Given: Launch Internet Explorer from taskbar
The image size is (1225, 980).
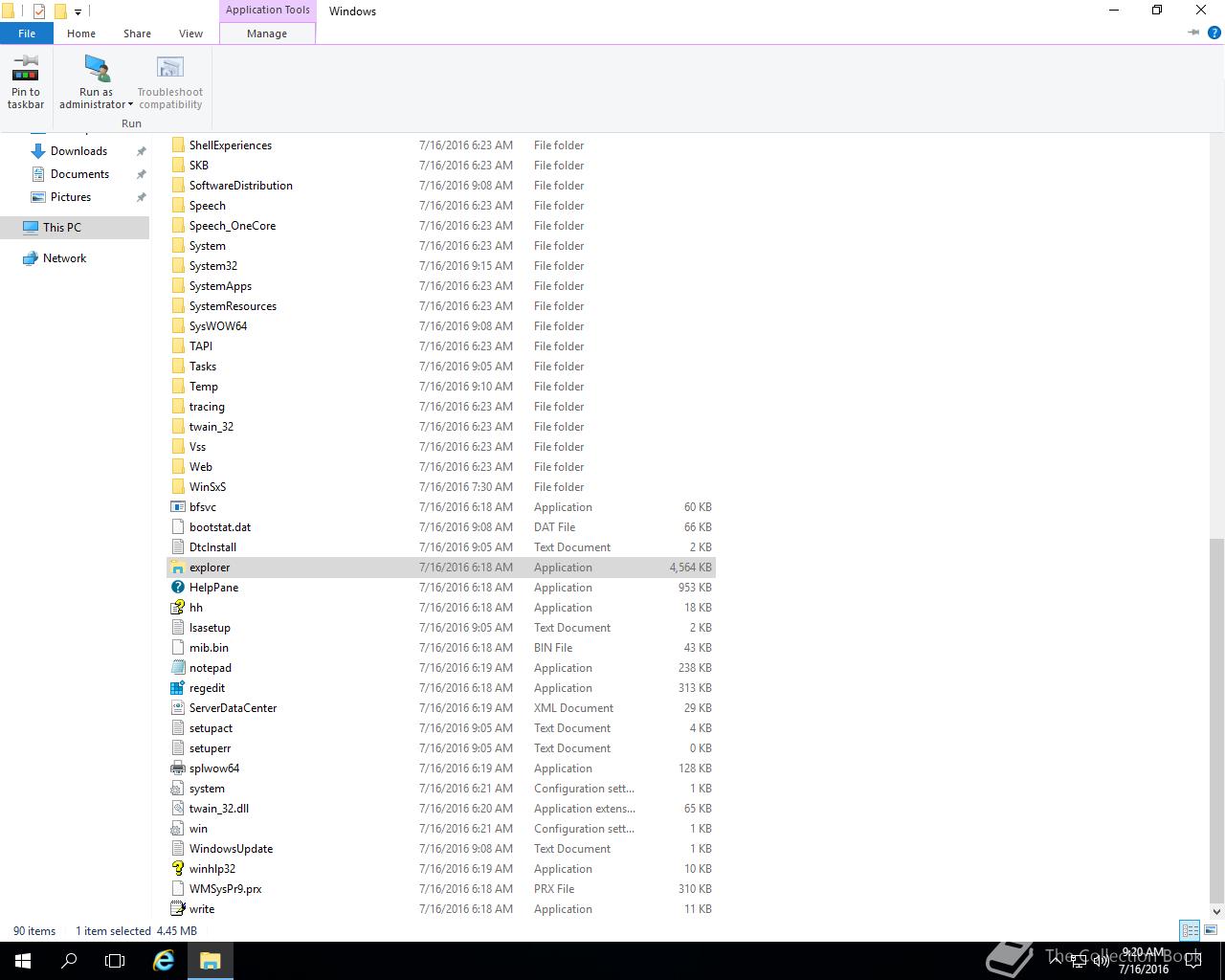Looking at the screenshot, I should pos(164,961).
